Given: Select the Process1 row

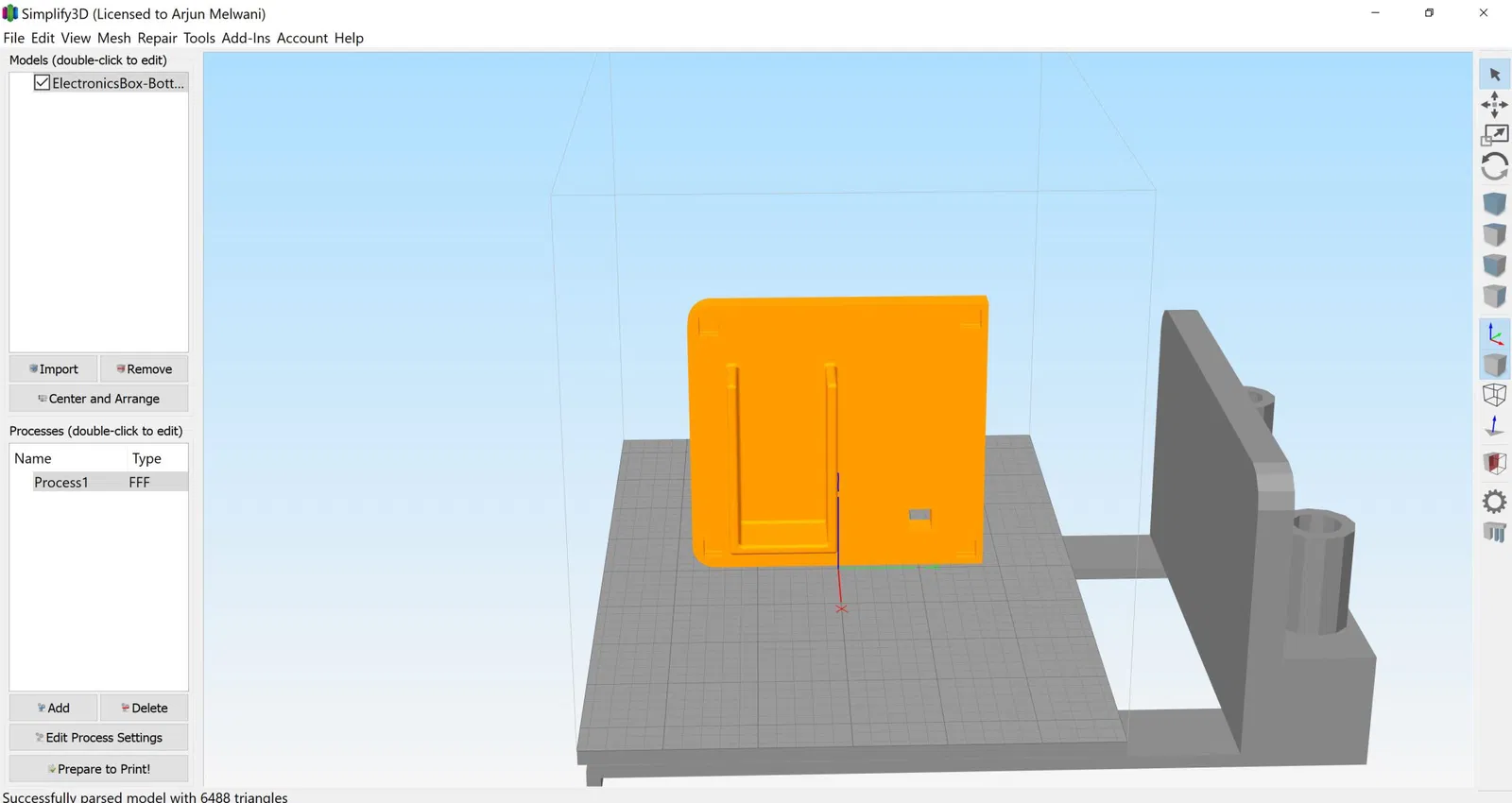Looking at the screenshot, I should 110,482.
